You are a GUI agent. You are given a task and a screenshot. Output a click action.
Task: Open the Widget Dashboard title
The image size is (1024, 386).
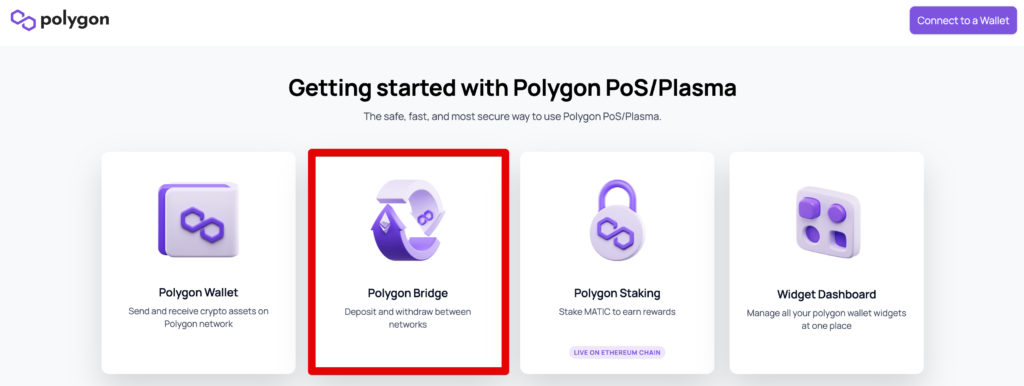(826, 294)
